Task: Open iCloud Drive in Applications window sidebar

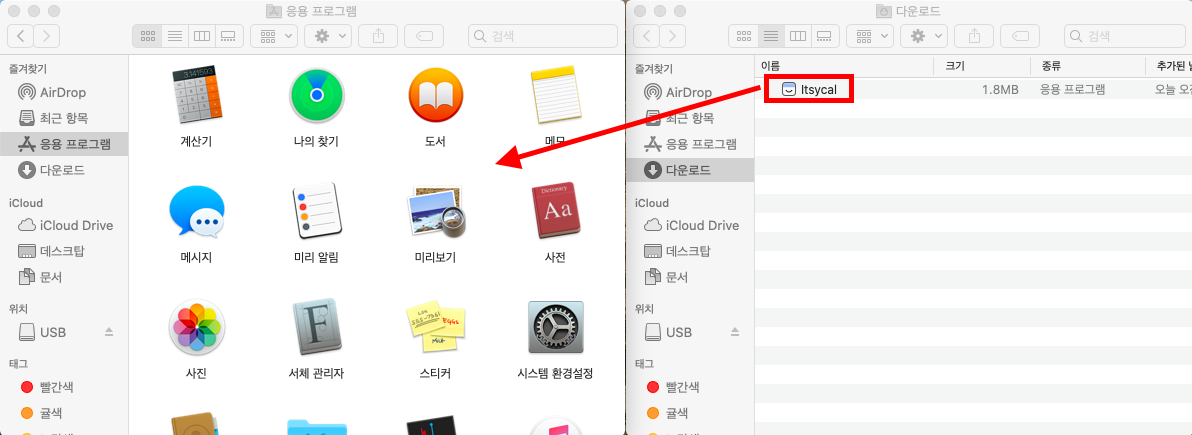Action: coord(64,226)
